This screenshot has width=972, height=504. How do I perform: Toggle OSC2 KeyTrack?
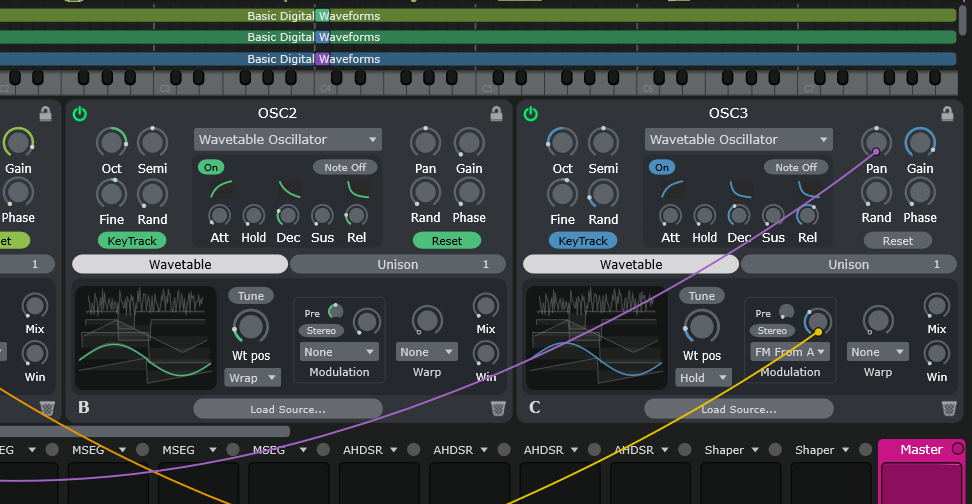pos(132,241)
